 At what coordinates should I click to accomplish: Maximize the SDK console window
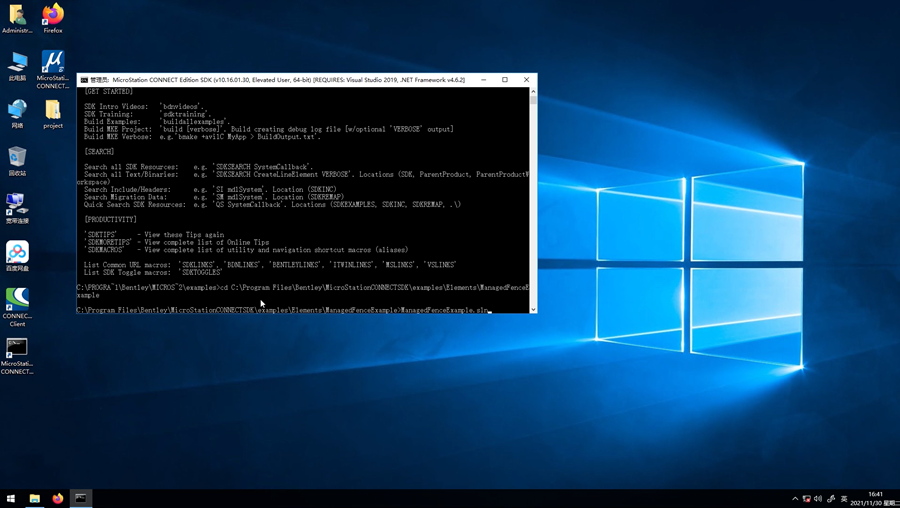point(505,80)
